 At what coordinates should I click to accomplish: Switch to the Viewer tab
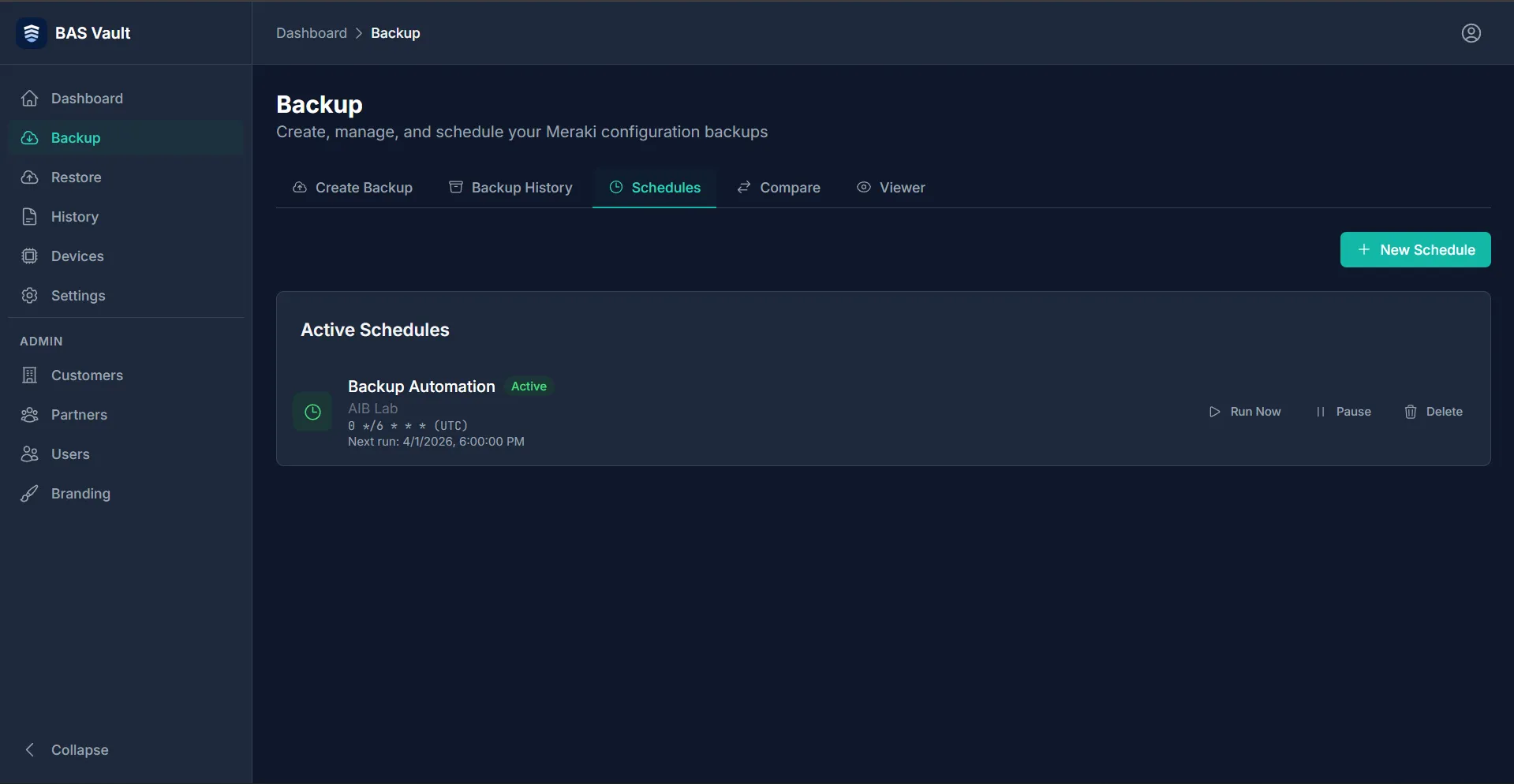[891, 188]
